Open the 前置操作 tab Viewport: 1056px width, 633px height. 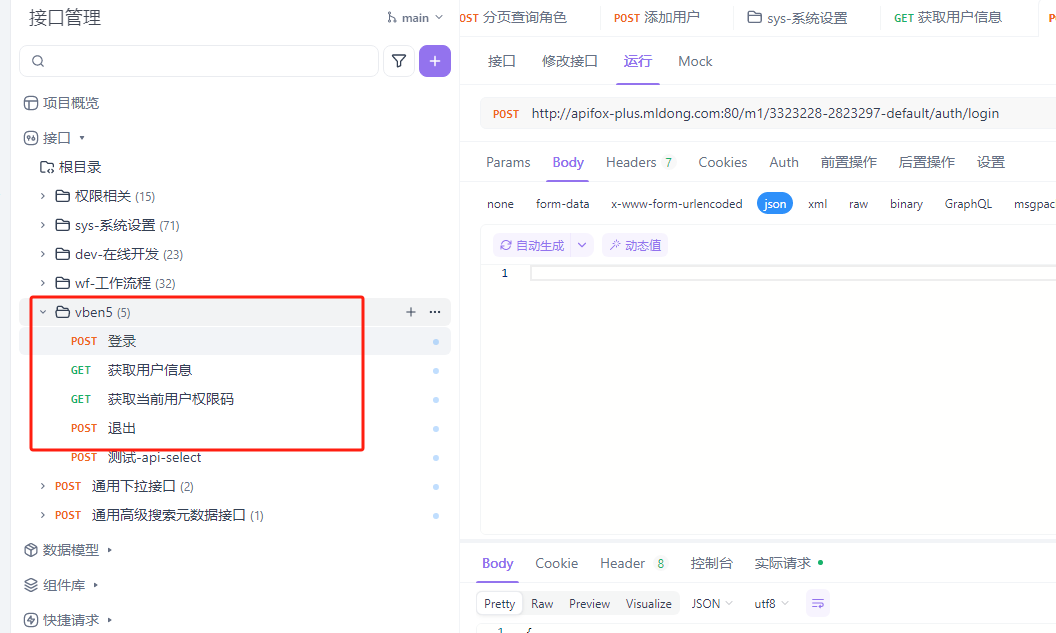point(849,162)
